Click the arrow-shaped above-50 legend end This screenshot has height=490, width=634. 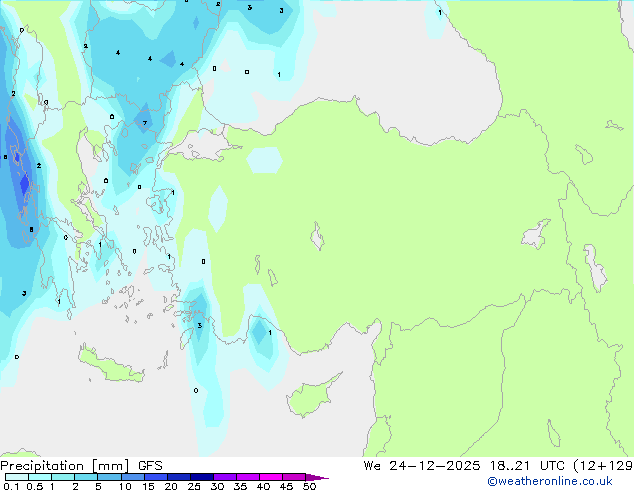pos(317,477)
